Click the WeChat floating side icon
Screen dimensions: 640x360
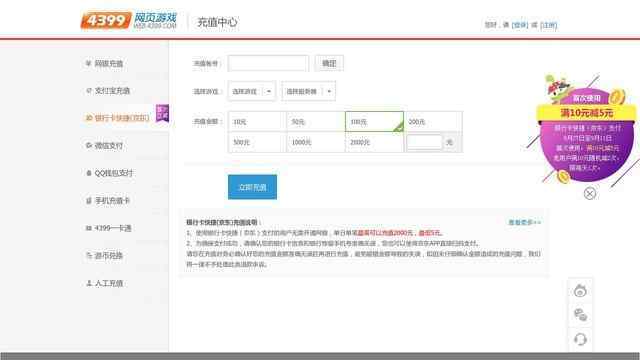pyautogui.click(x=580, y=315)
